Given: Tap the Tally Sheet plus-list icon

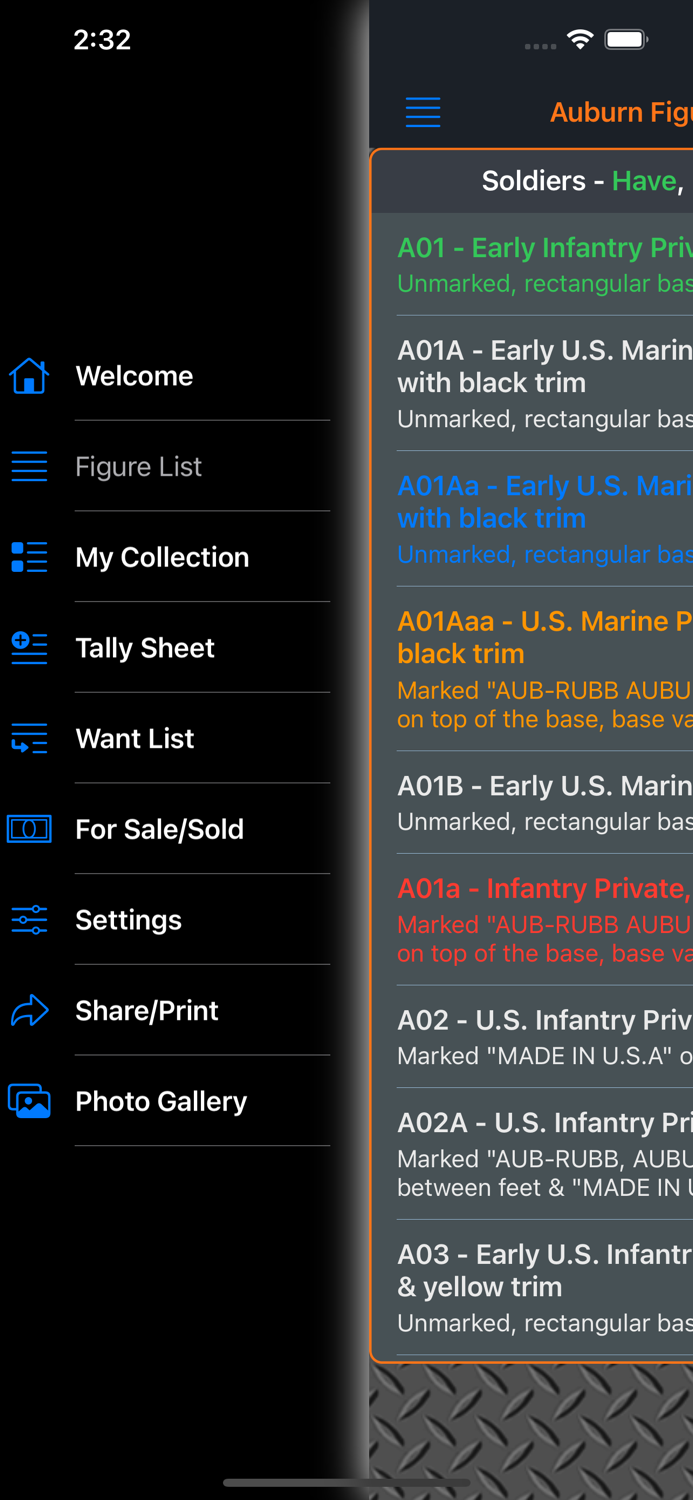Looking at the screenshot, I should (x=29, y=648).
